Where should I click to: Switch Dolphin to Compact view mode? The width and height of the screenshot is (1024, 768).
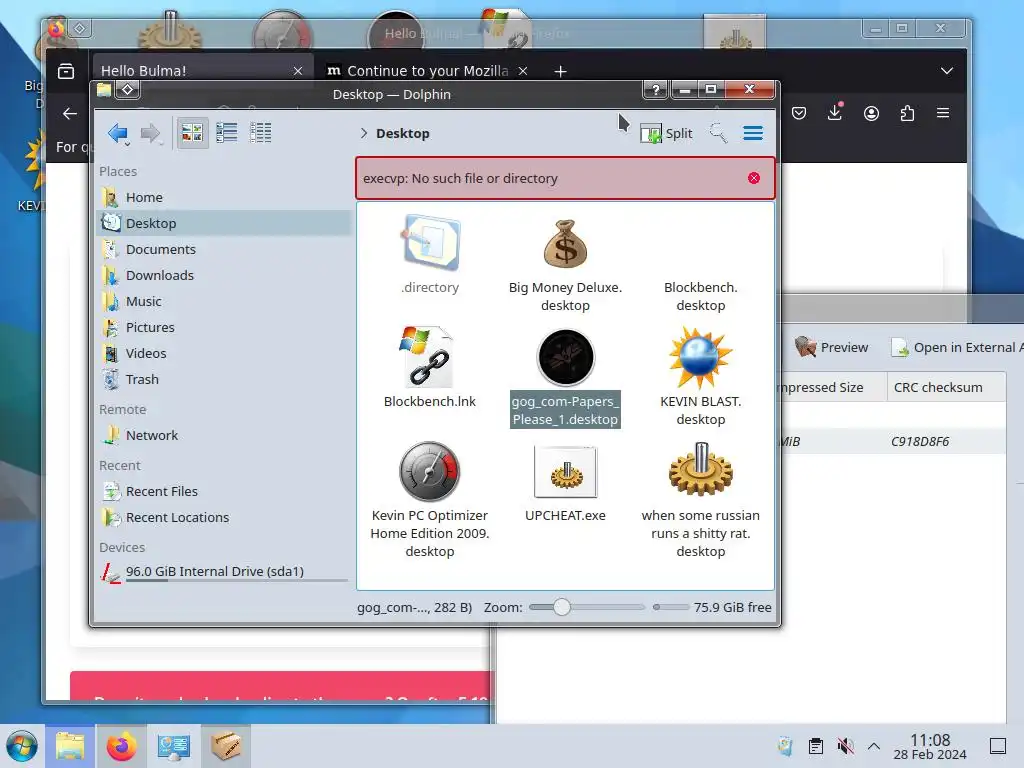(x=227, y=133)
